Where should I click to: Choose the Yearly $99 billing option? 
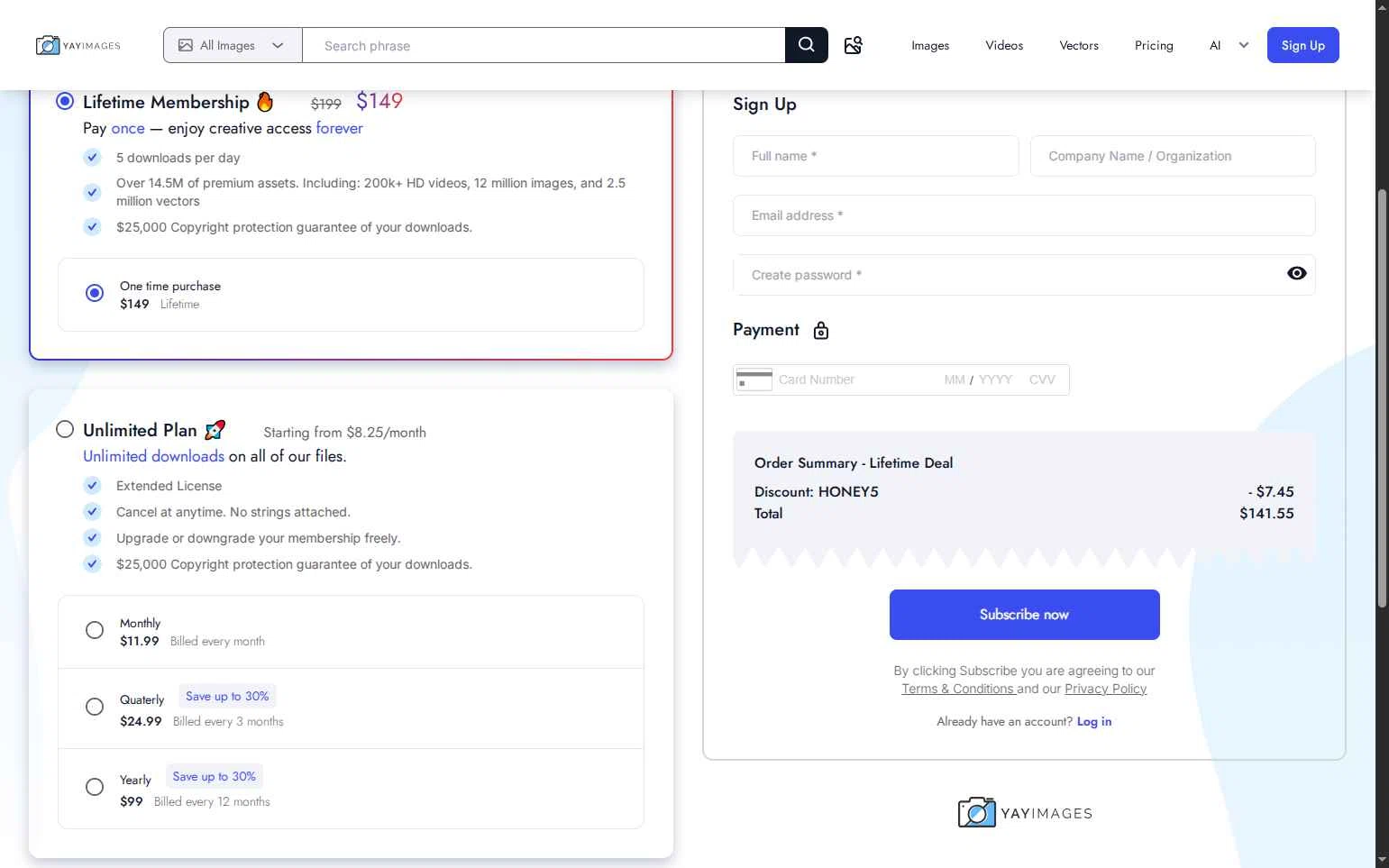click(x=95, y=787)
